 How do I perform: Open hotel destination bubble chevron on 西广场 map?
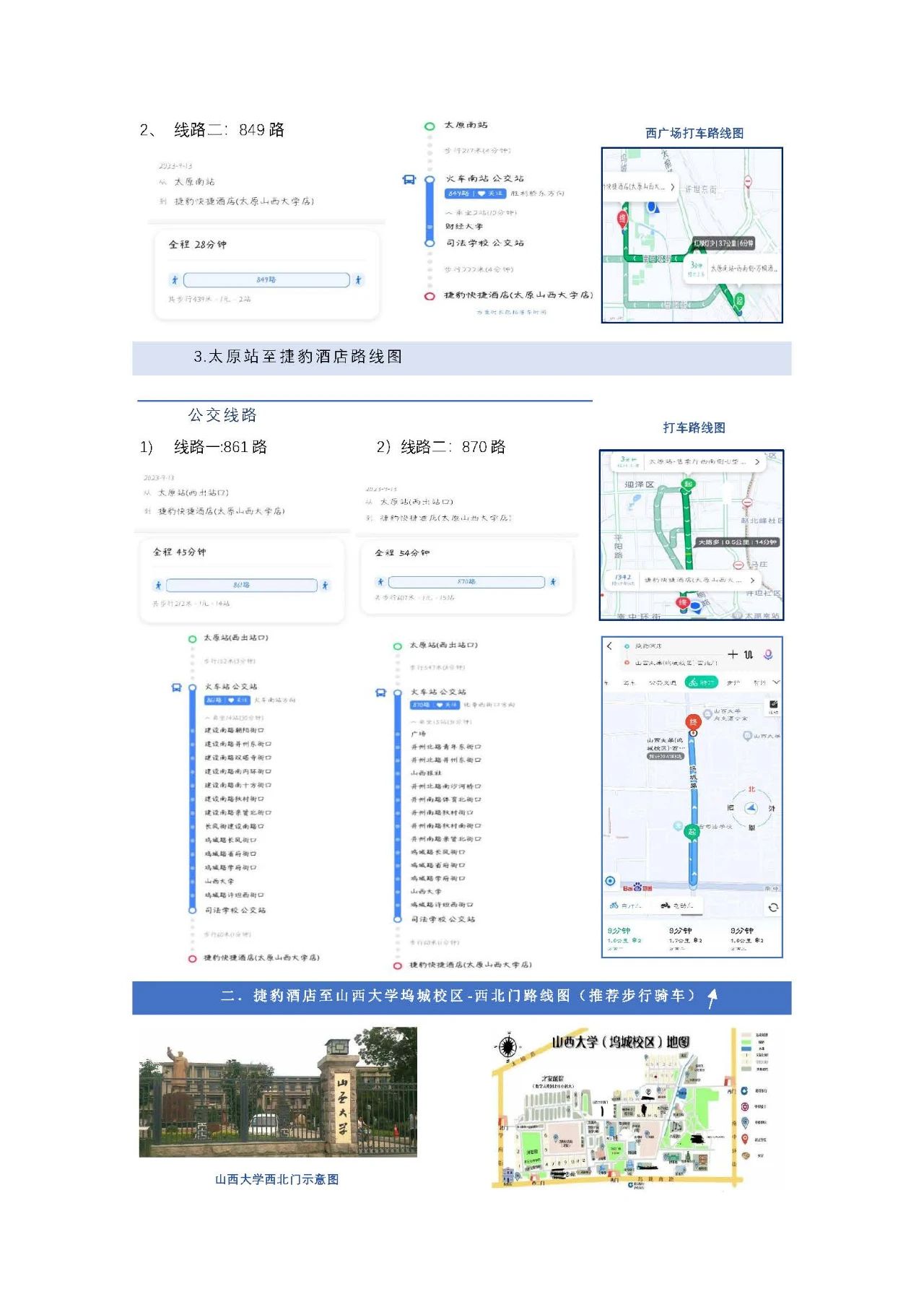click(x=673, y=187)
